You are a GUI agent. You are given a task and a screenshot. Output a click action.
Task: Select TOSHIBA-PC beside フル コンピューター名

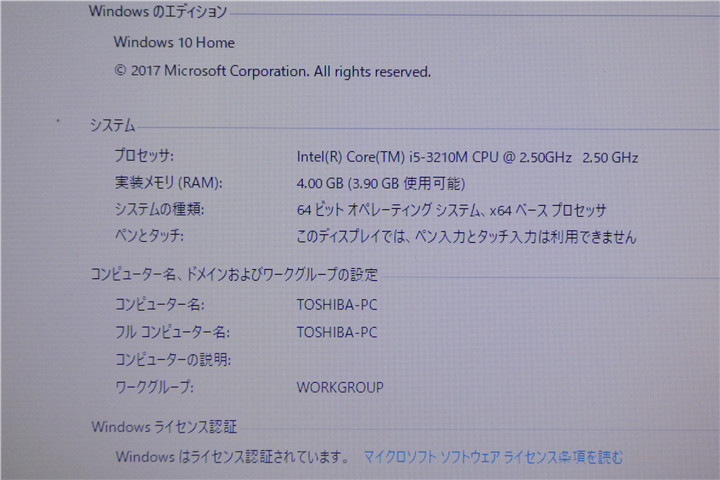[337, 332]
